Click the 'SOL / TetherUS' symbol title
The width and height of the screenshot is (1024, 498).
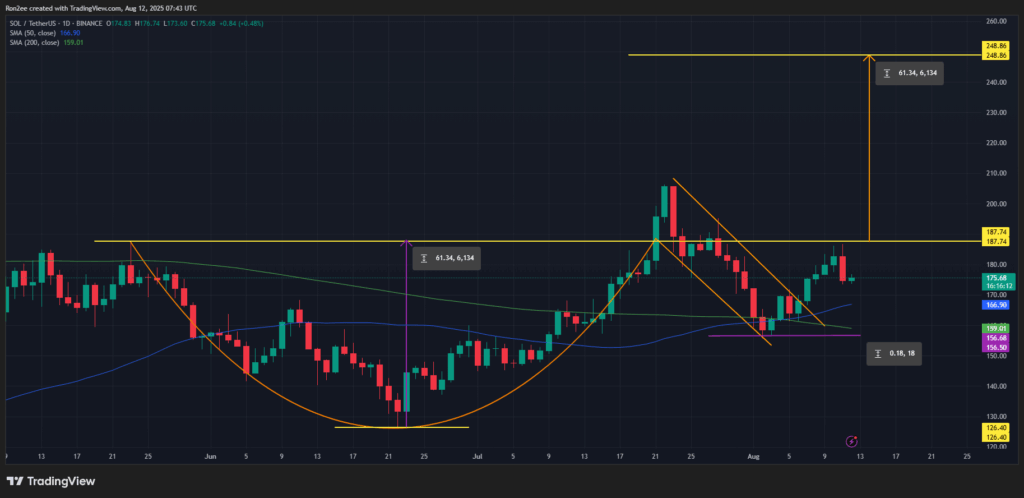[x=33, y=23]
